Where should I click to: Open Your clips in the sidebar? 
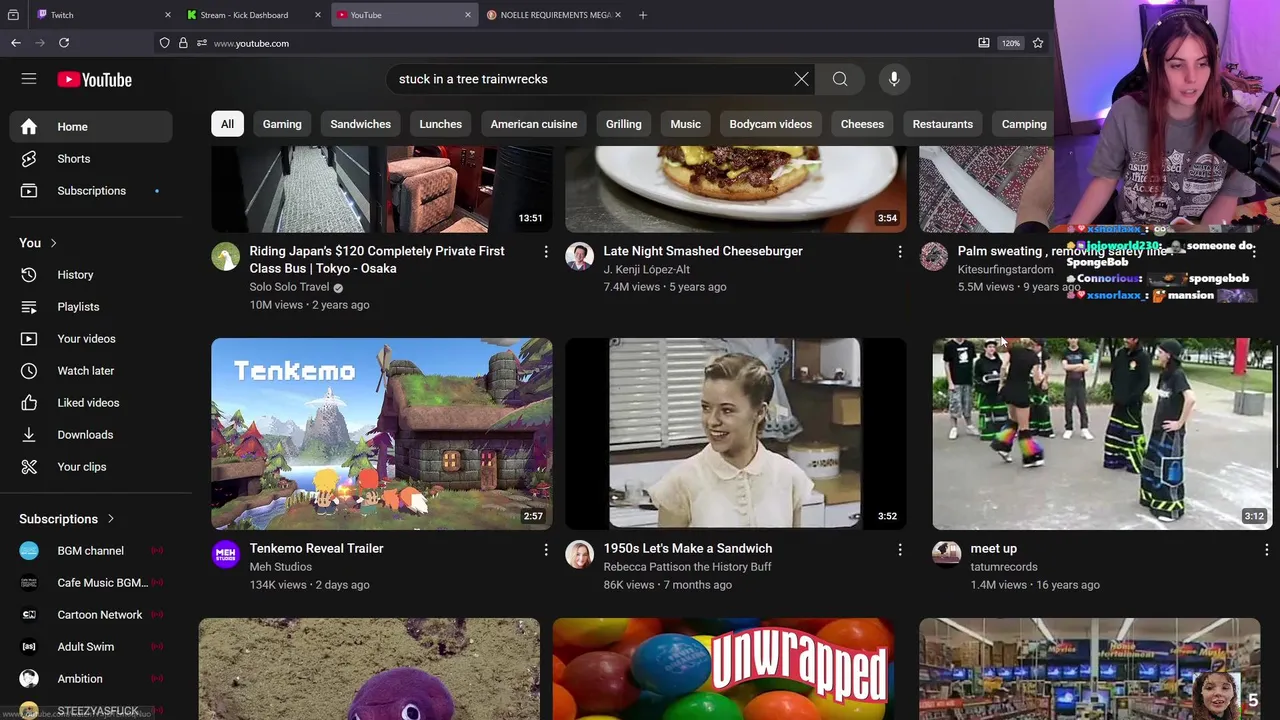point(91,467)
